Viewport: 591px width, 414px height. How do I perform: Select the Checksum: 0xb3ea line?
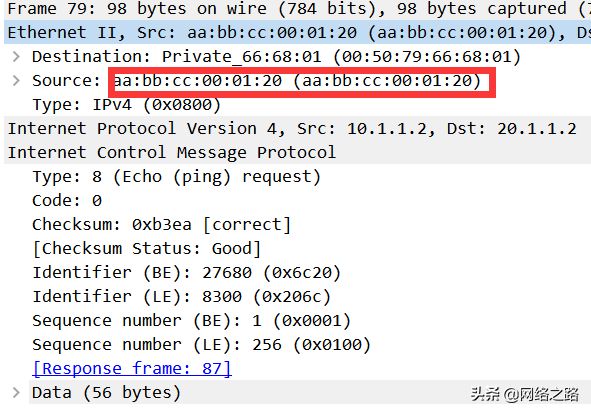tap(162, 225)
